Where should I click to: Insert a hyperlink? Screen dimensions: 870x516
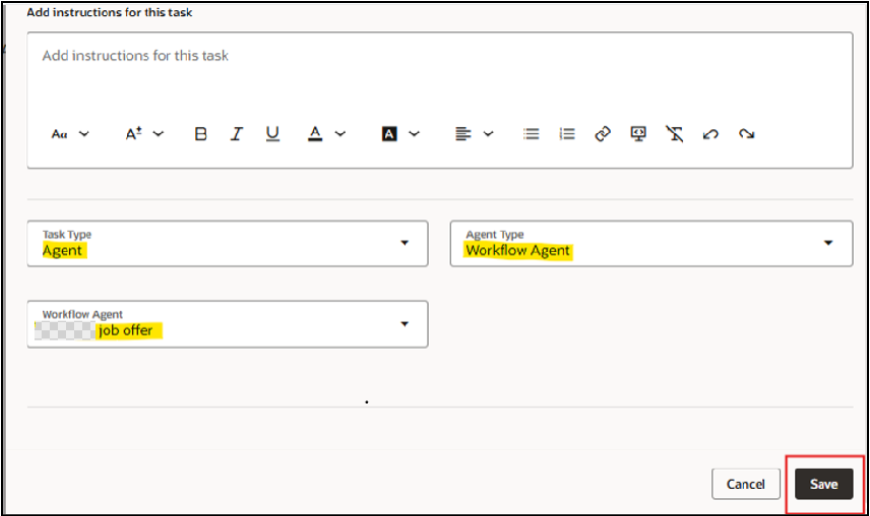pos(603,134)
